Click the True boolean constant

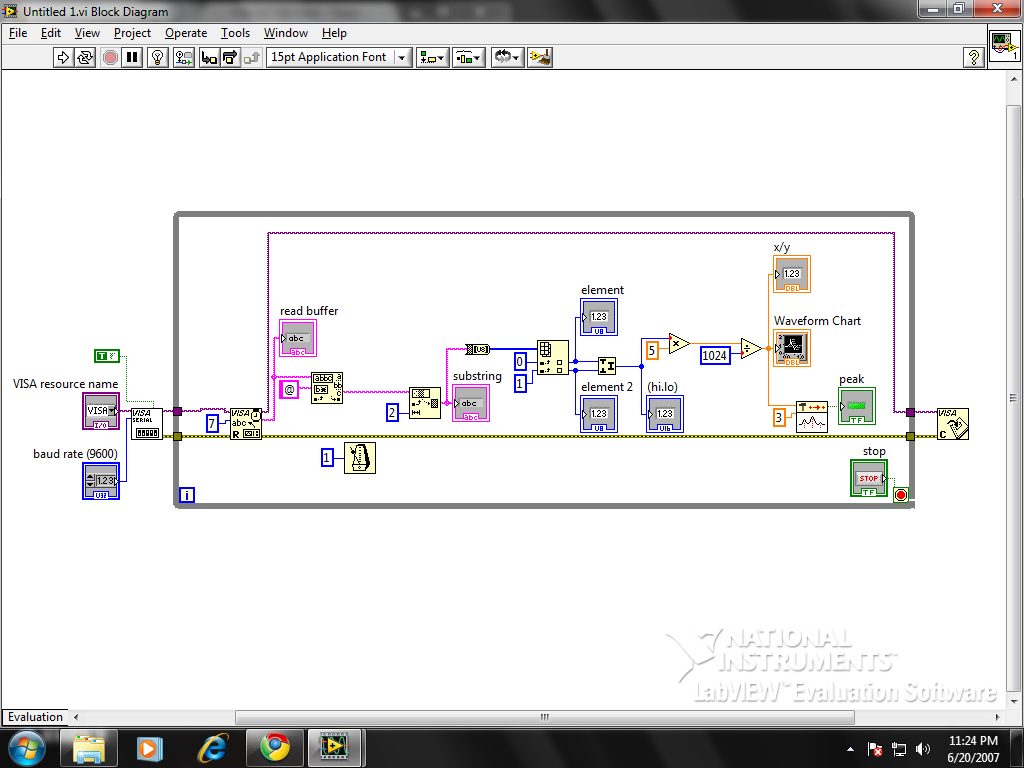click(106, 356)
